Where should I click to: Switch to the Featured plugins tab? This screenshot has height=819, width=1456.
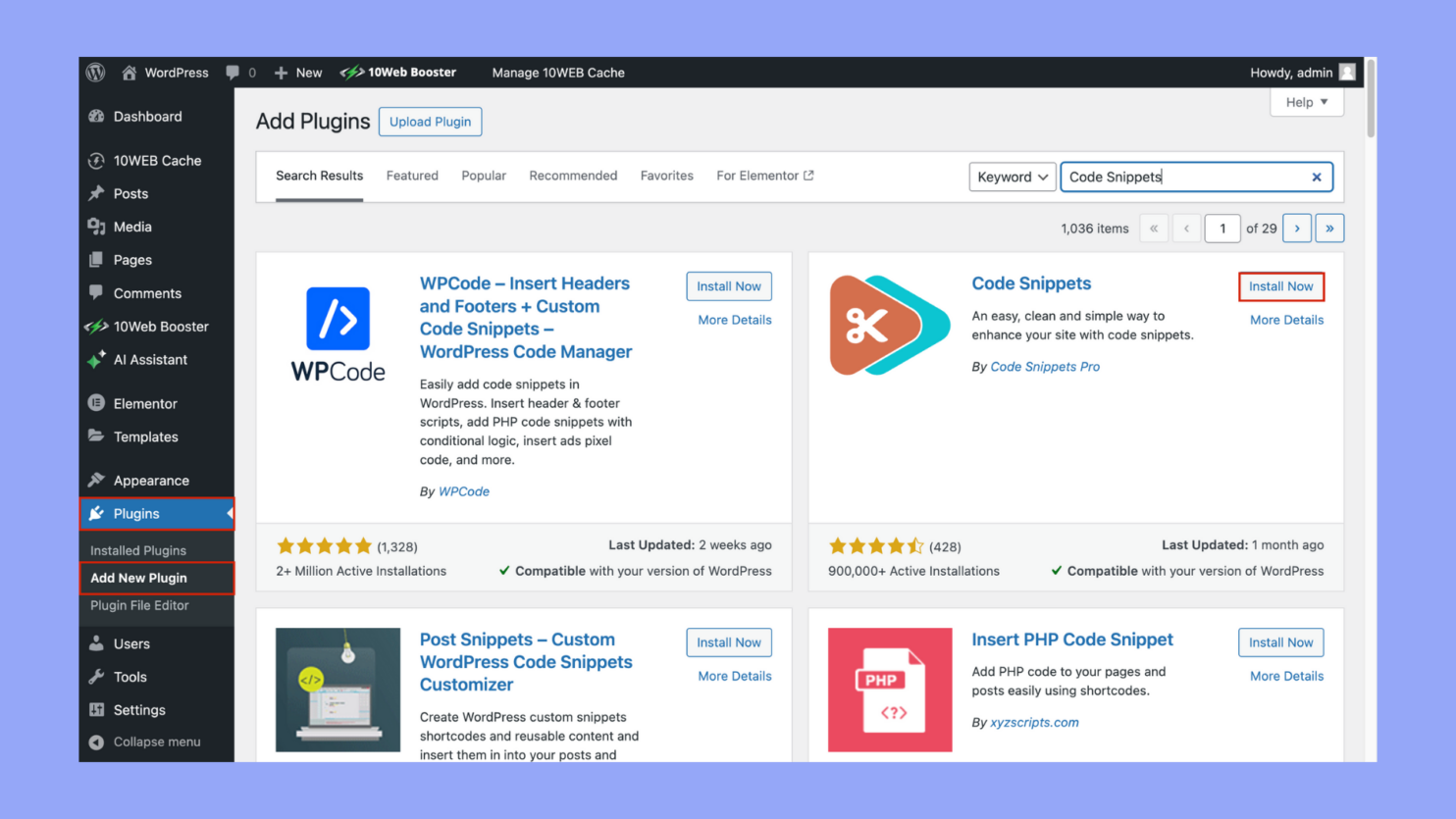[x=411, y=175]
